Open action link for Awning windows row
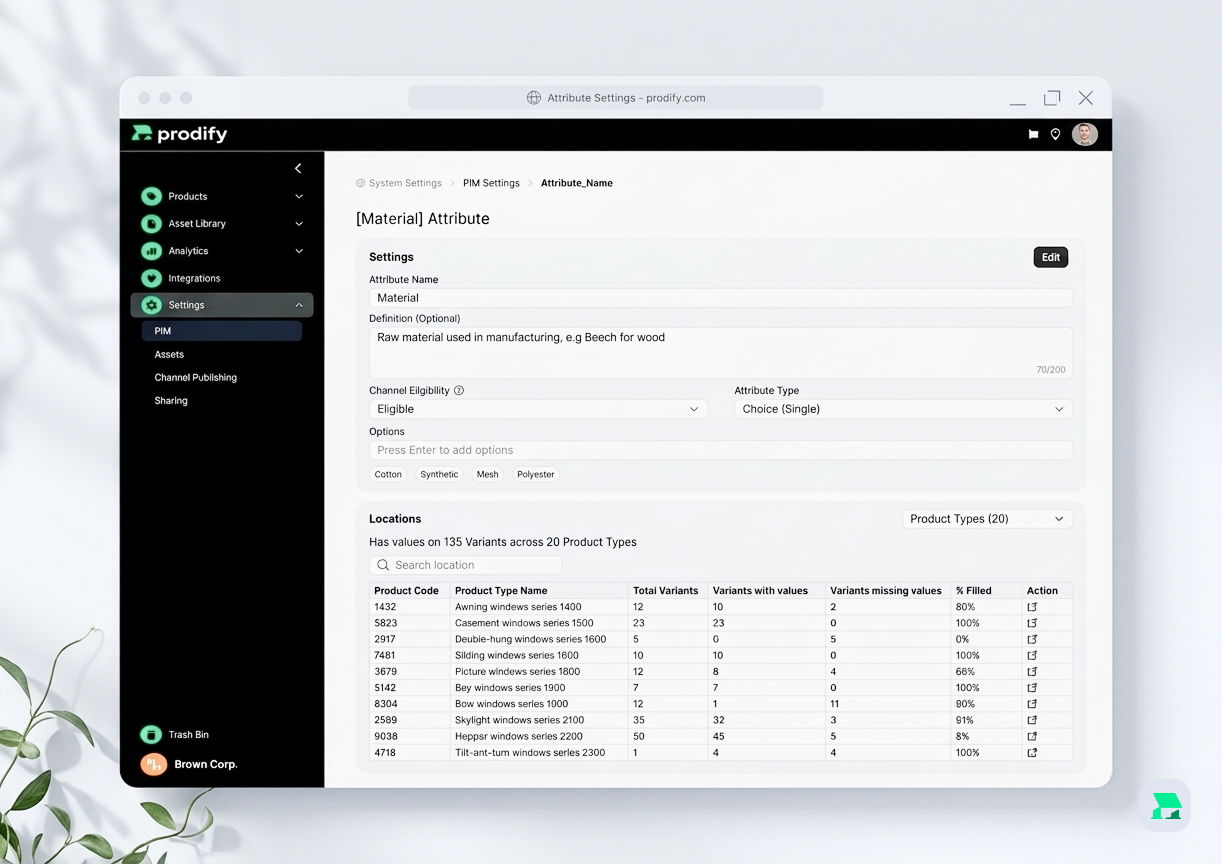1222x864 pixels. click(x=1032, y=607)
